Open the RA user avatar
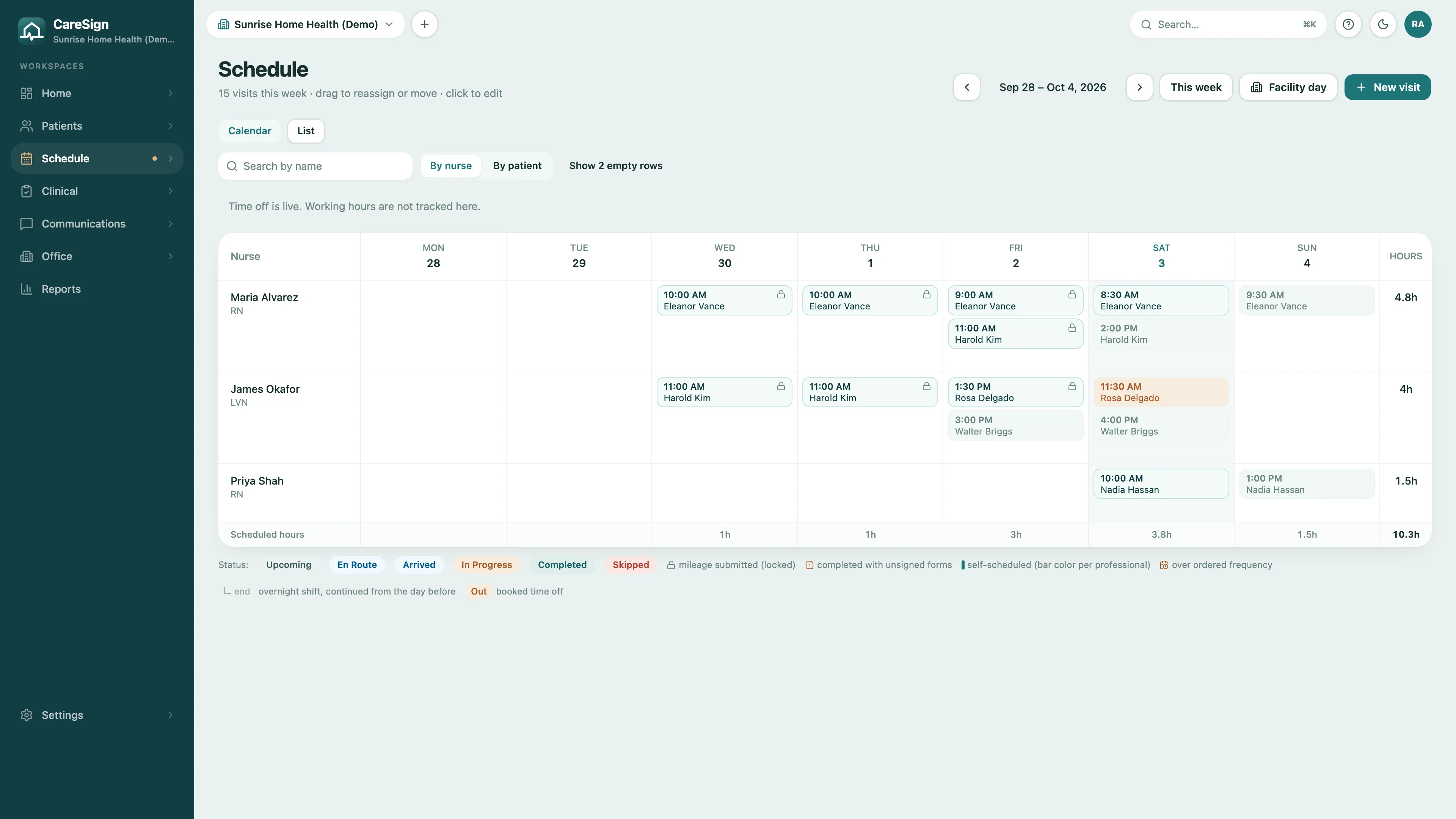Screen dimensions: 1456x819 1418,24
